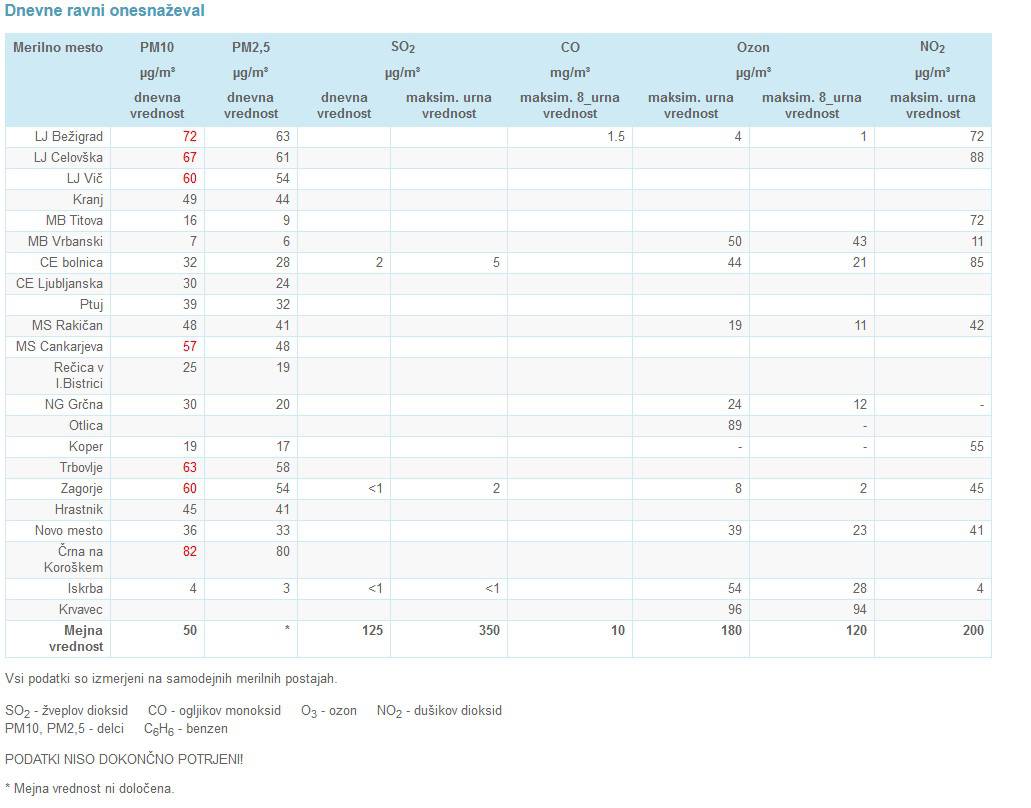Click the SO₂ limit value 350
This screenshot has width=1031, height=808.
(487, 630)
